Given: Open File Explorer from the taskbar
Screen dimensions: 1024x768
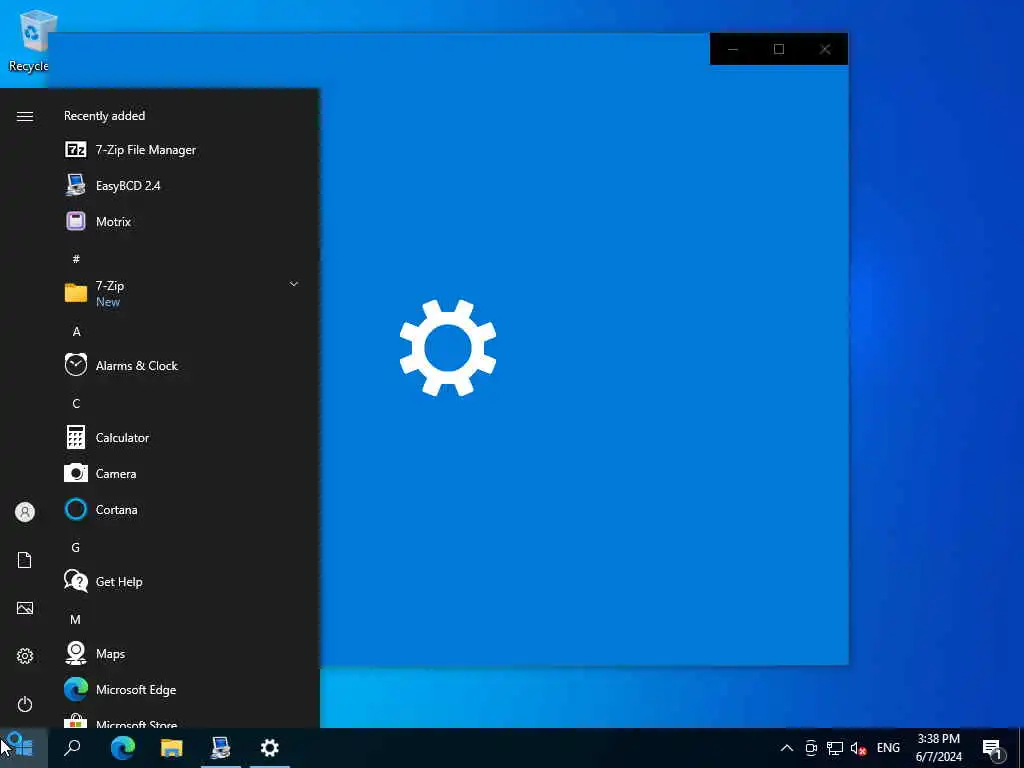Looking at the screenshot, I should click(171, 747).
